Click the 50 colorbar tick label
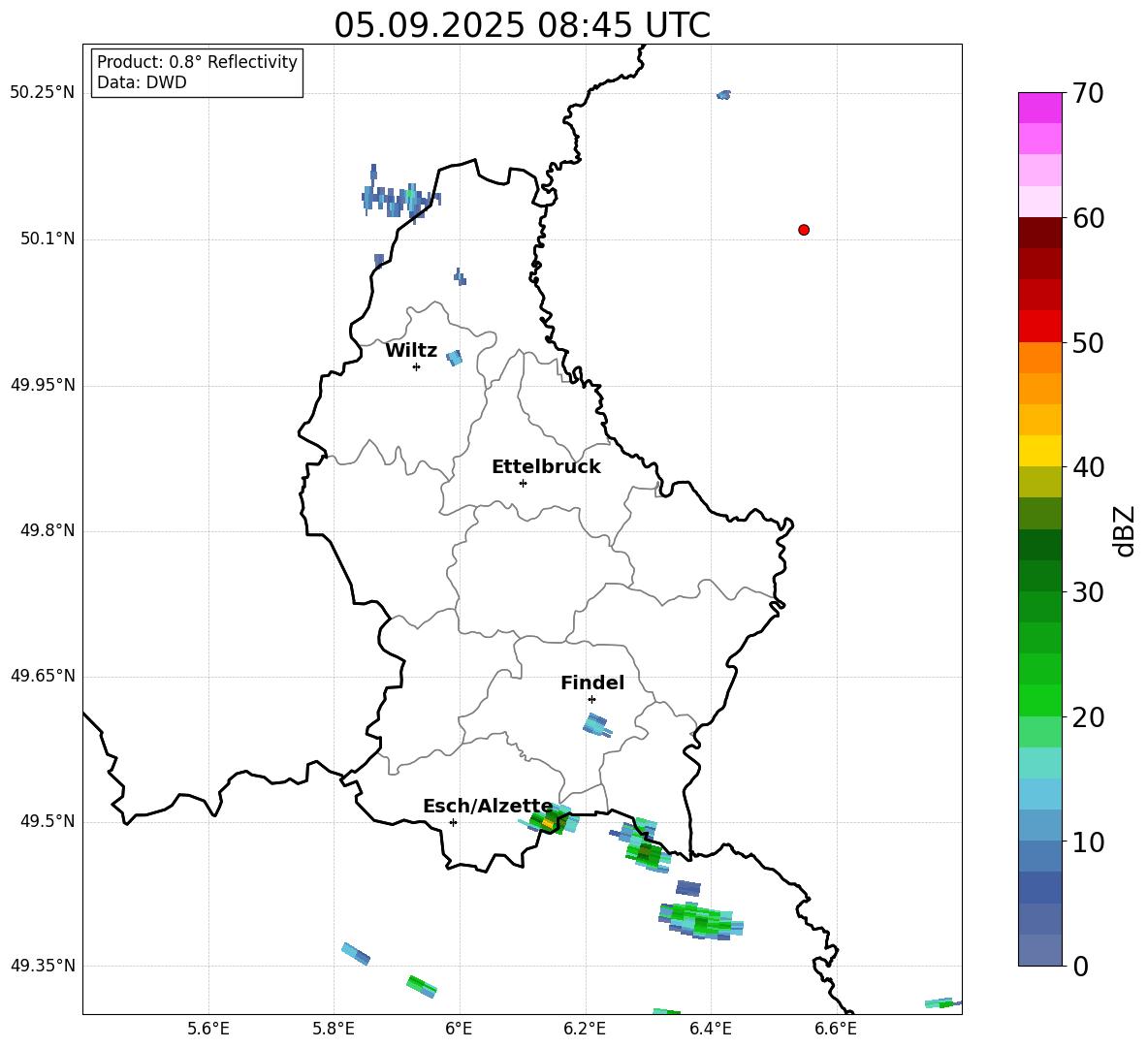Image resolution: width=1148 pixels, height=1048 pixels. pyautogui.click(x=1088, y=343)
